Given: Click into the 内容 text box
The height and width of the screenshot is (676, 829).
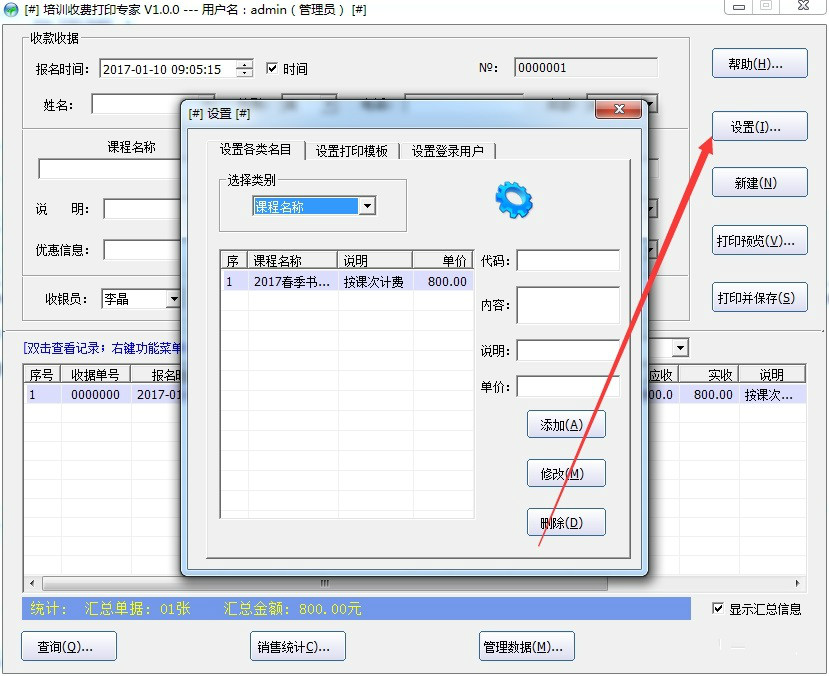Looking at the screenshot, I should point(568,305).
